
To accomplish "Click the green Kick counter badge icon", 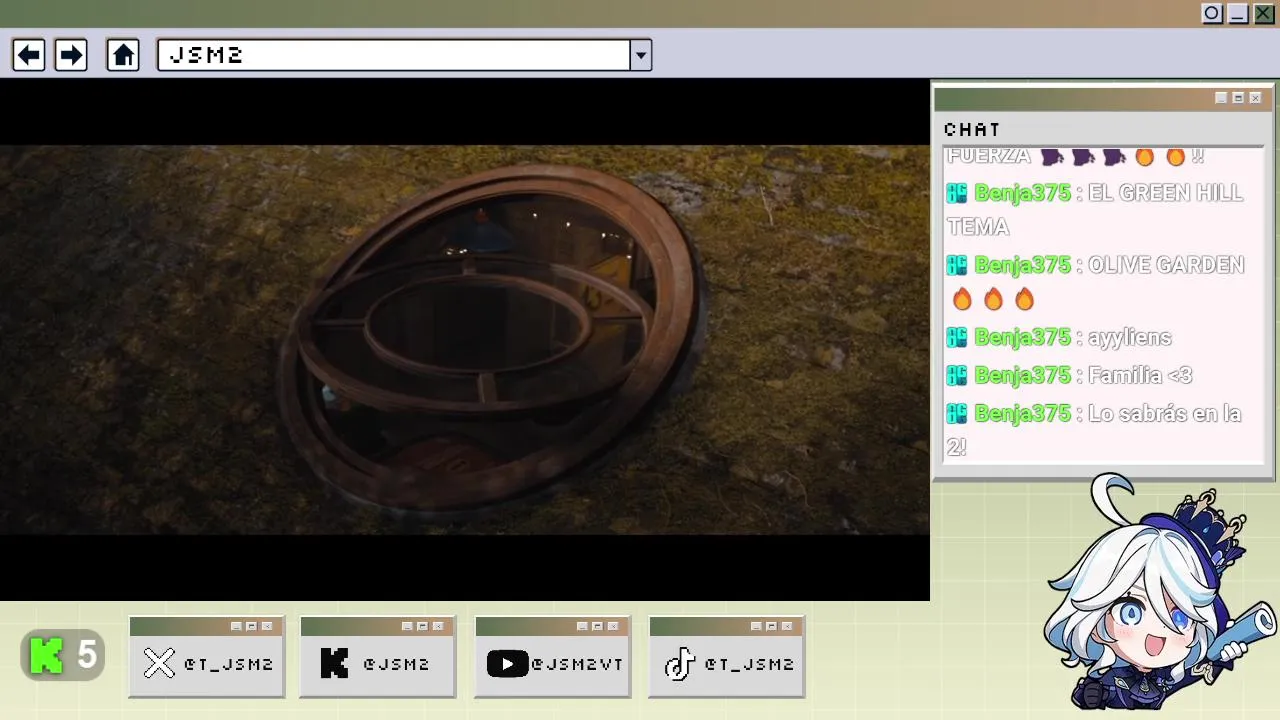I will [46, 656].
